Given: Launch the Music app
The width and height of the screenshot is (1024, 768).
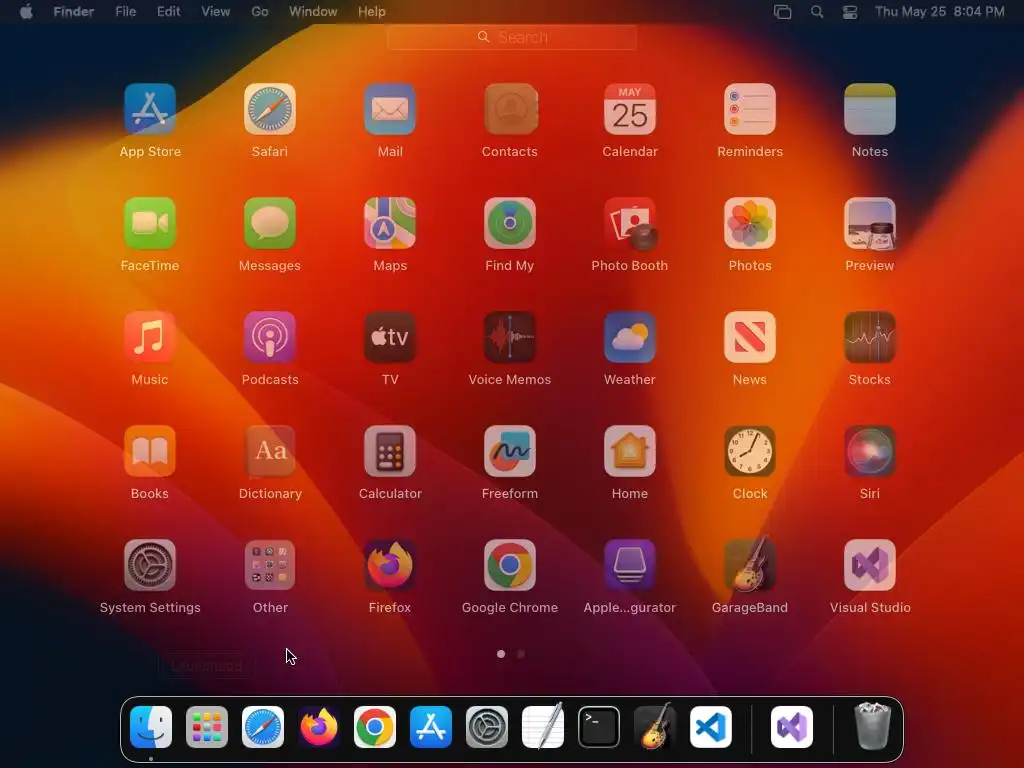Looking at the screenshot, I should point(150,337).
